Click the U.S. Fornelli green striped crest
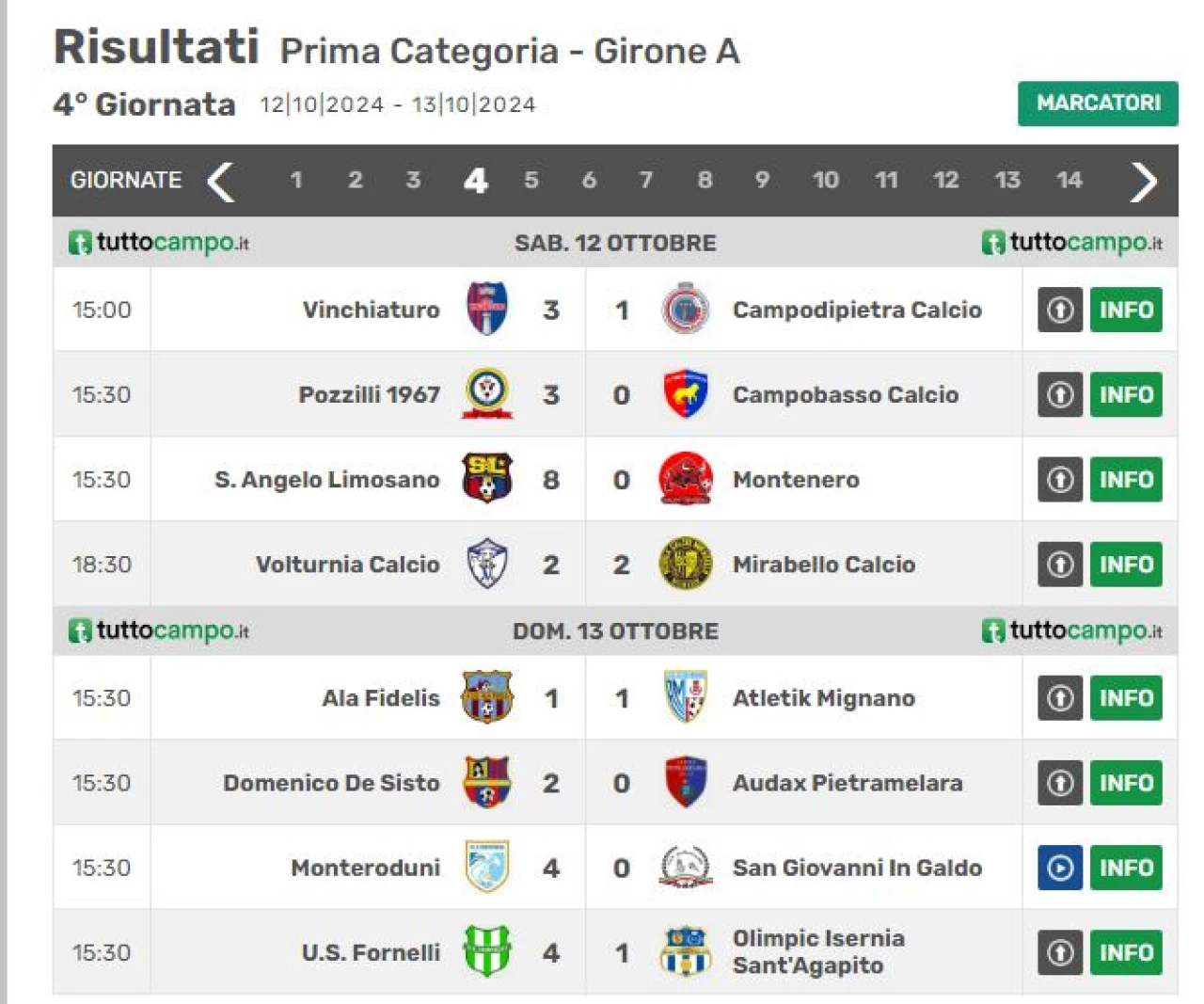This screenshot has width=1204, height=1004. [487, 951]
